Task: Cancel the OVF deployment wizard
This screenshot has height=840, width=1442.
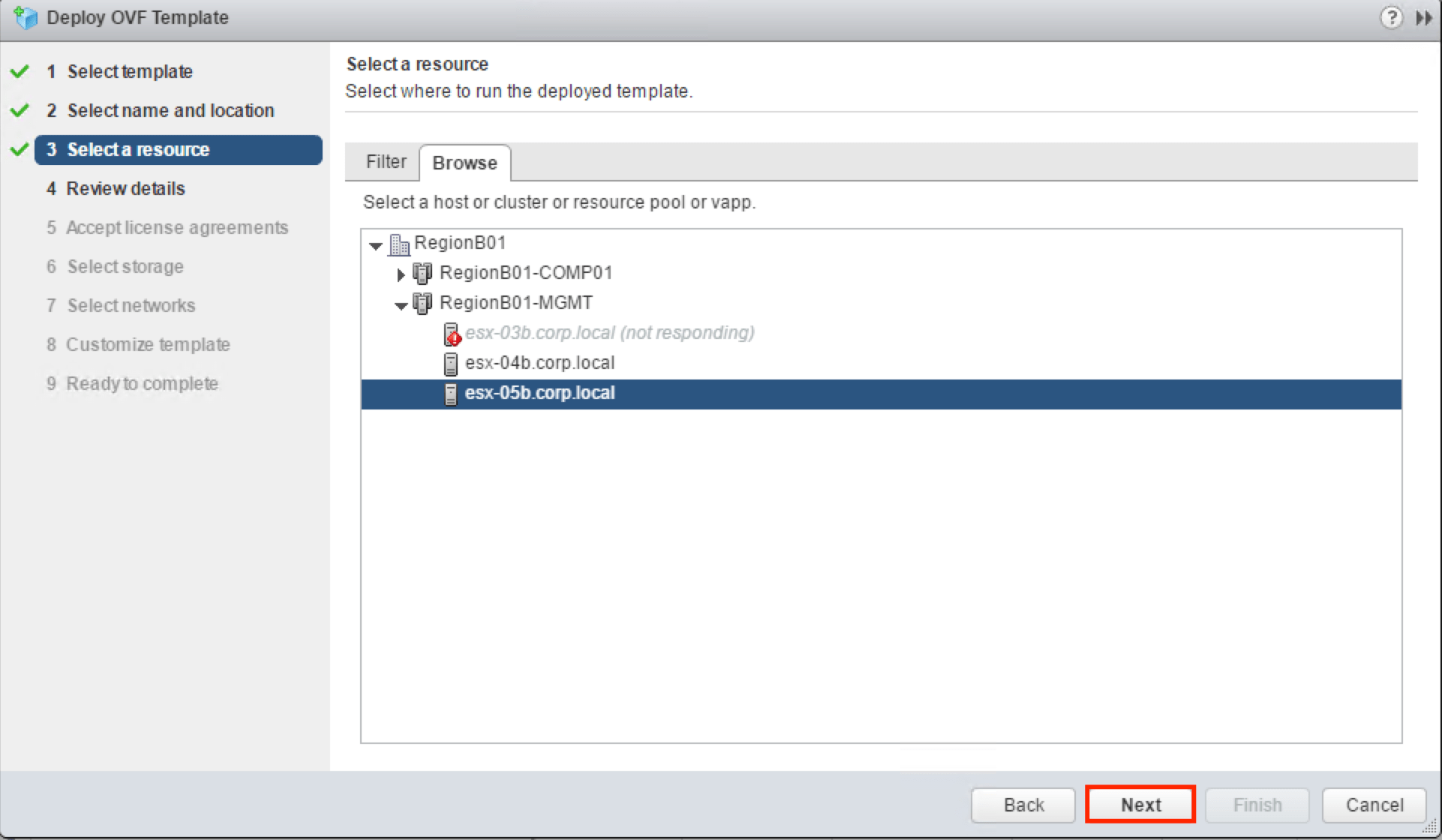Action: 1374,805
